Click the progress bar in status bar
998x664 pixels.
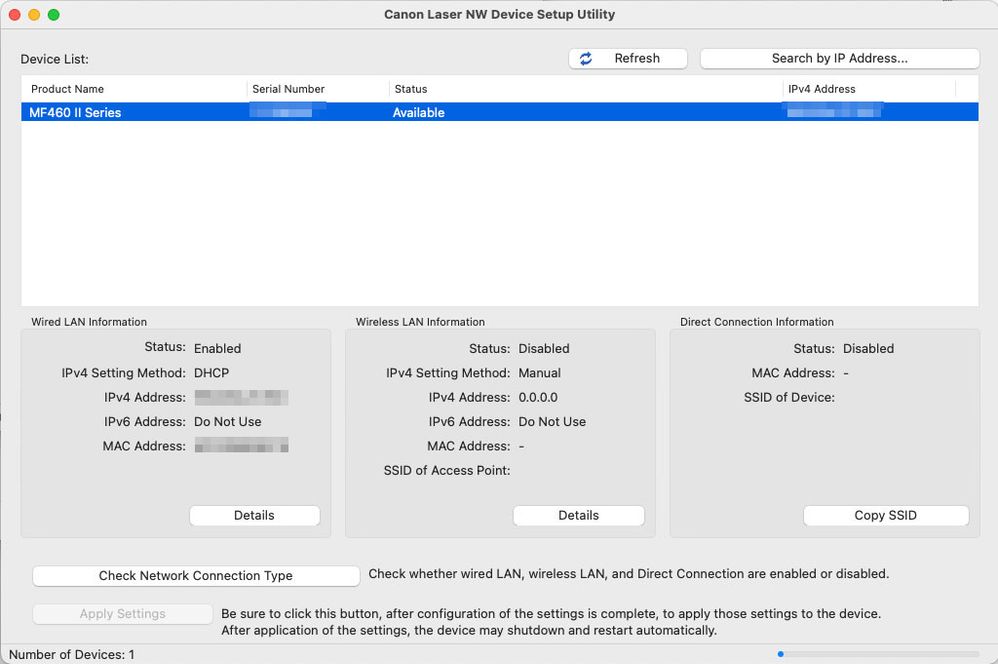click(x=878, y=654)
